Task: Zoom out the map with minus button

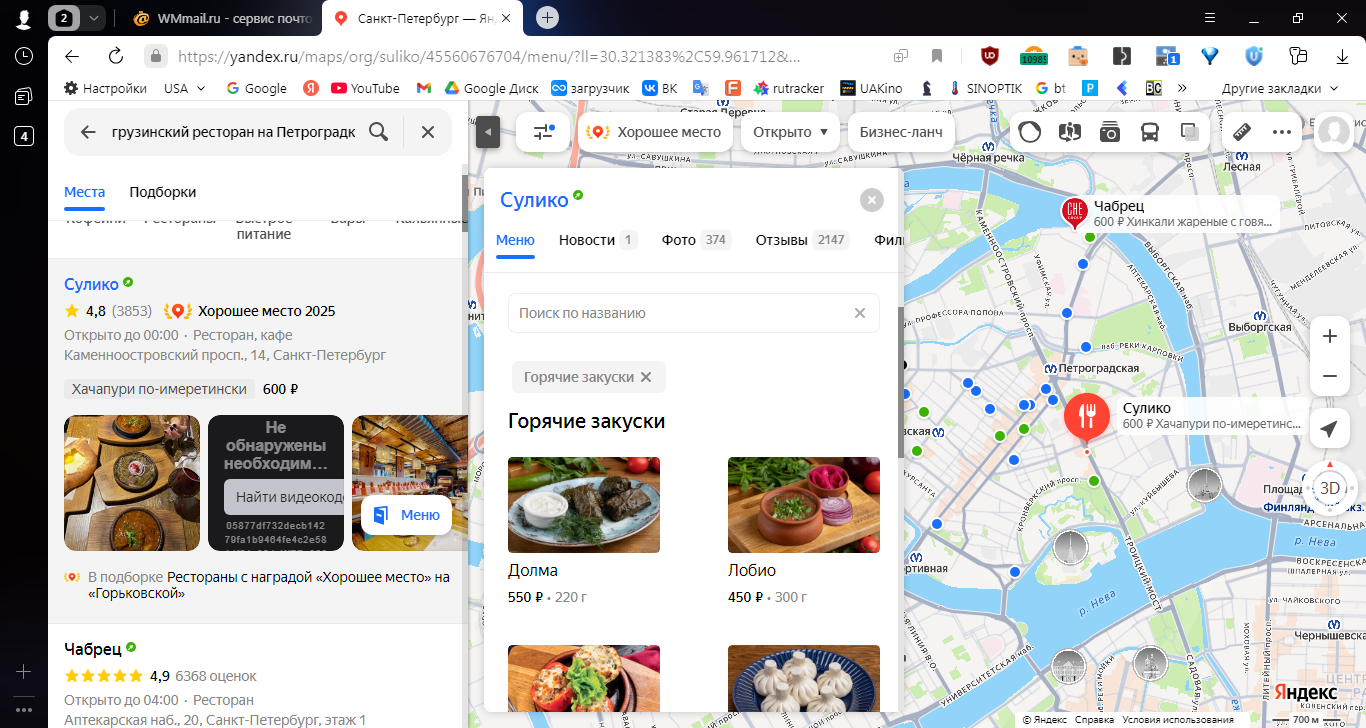Action: click(1330, 376)
